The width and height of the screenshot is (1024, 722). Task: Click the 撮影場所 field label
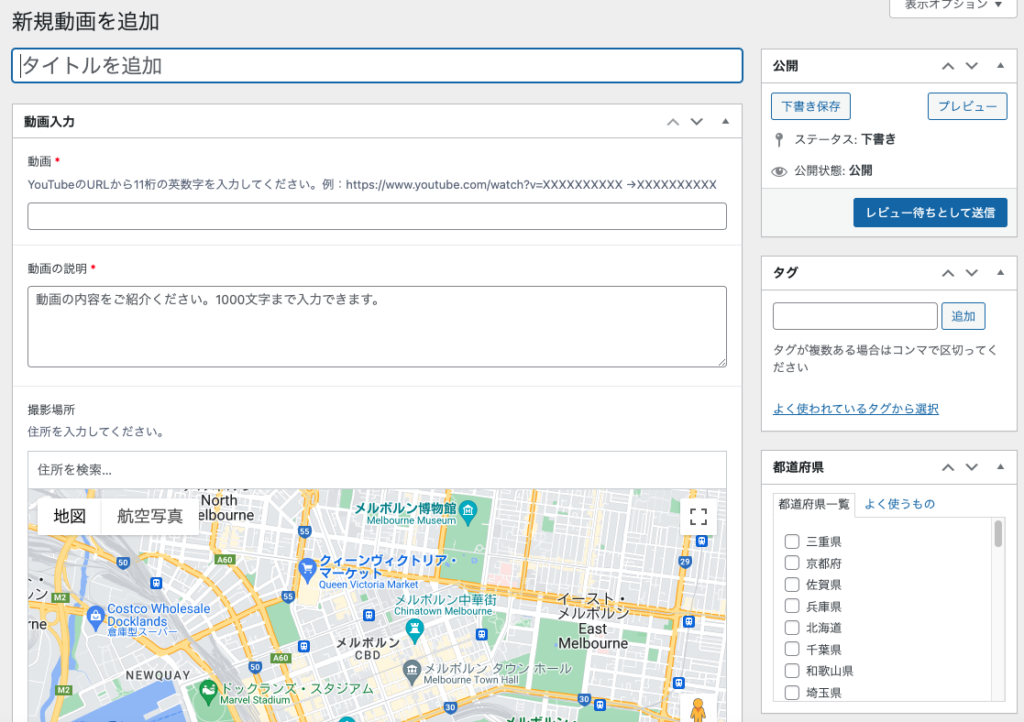[51, 410]
